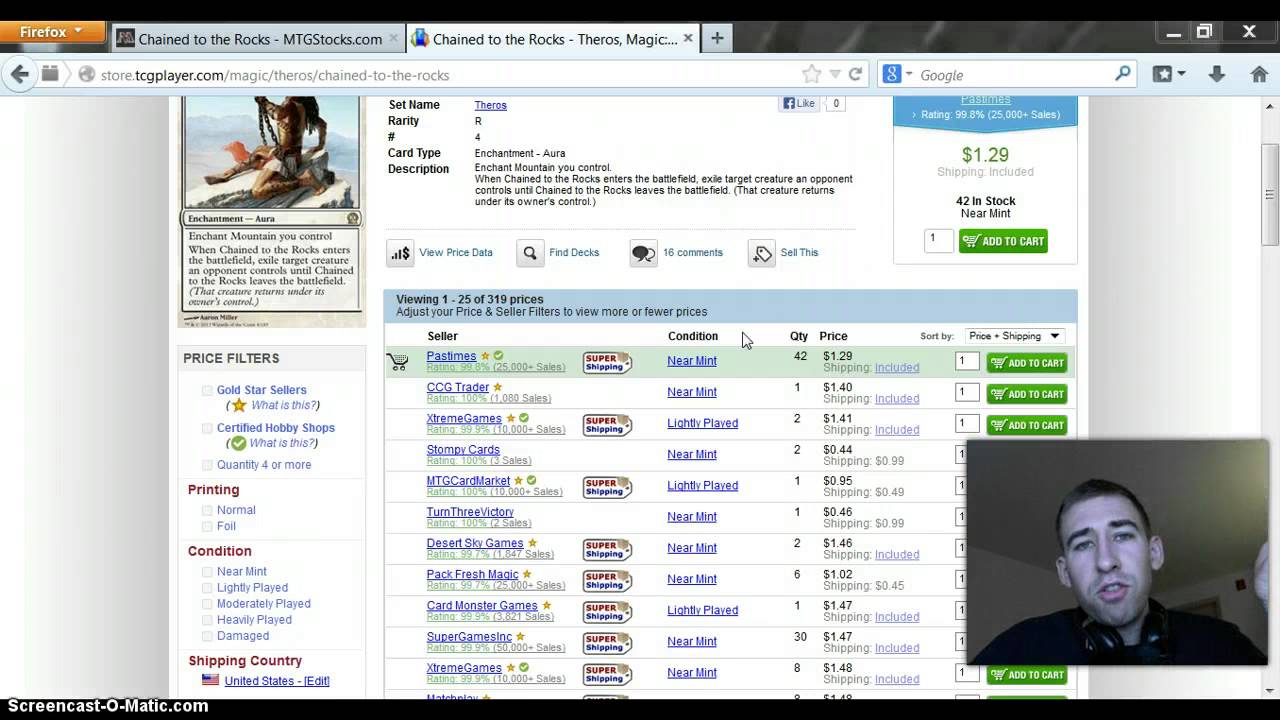Screen dimensions: 1280x720
Task: Add the CCG Trader listing to cart
Action: (x=1027, y=394)
